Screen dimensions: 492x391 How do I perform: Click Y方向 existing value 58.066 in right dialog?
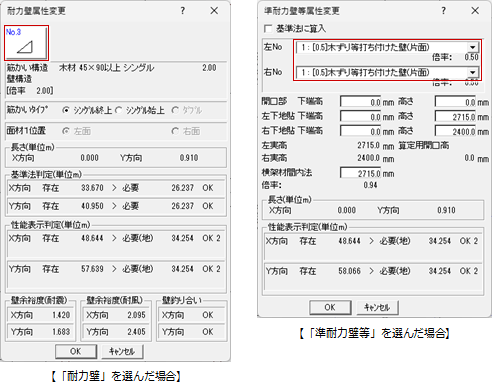point(349,271)
